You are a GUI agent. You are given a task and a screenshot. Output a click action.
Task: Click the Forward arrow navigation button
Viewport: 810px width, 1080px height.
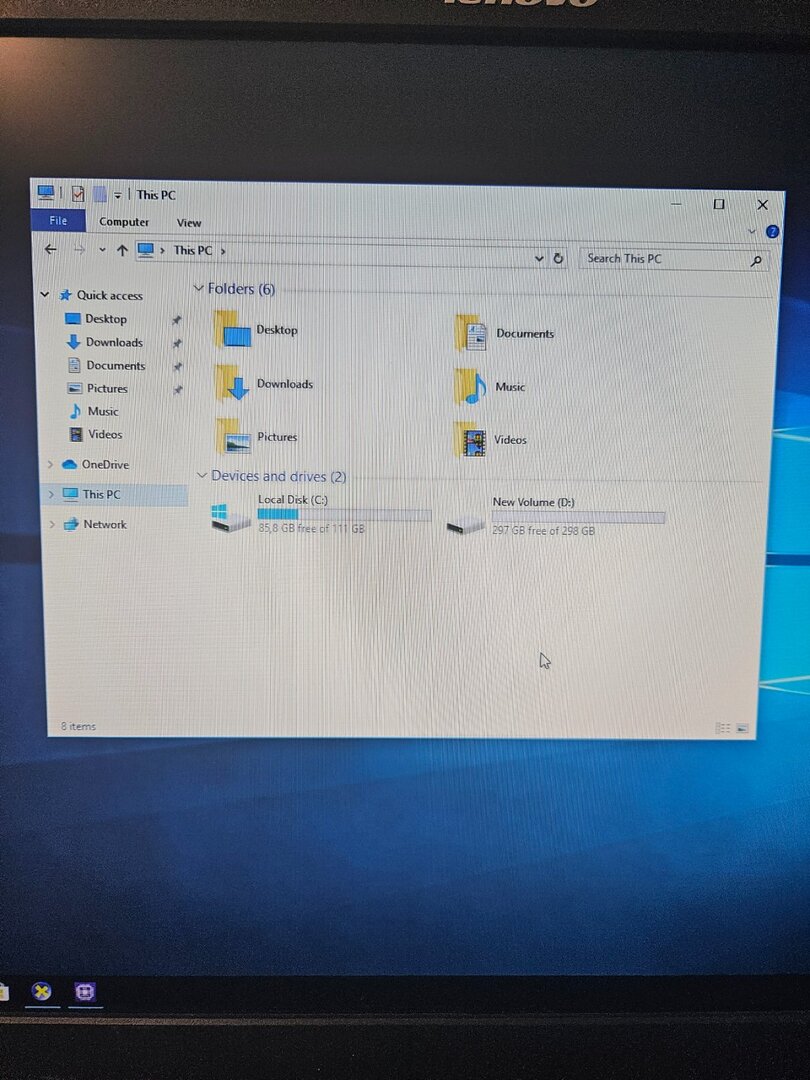(79, 249)
